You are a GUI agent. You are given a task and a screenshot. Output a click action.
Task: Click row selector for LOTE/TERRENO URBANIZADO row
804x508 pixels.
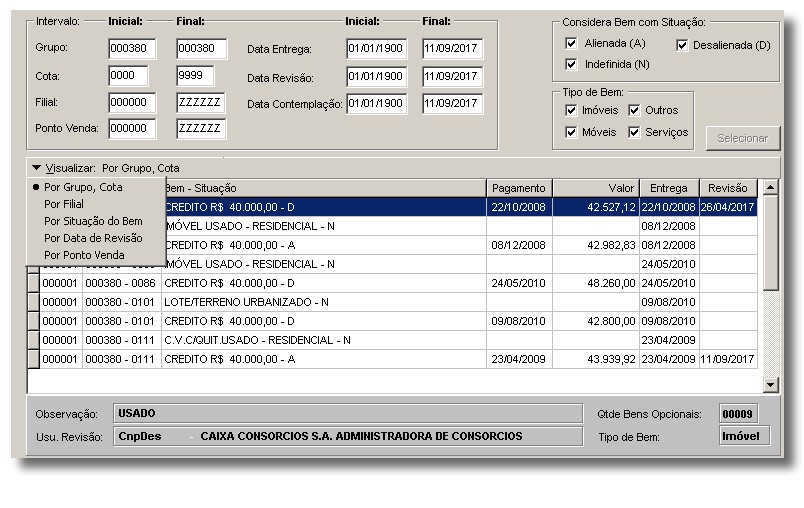point(33,302)
